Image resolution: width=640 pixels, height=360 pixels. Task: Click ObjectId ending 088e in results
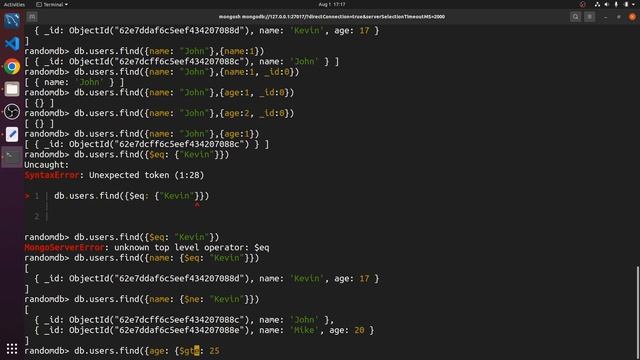tap(159, 330)
